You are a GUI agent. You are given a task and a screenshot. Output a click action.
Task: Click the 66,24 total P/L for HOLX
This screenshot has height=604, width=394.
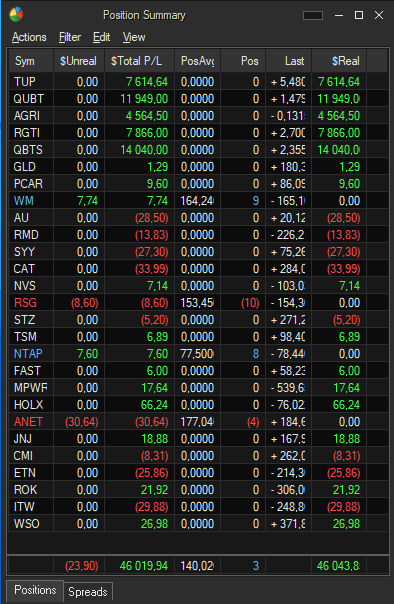[x=154, y=404]
